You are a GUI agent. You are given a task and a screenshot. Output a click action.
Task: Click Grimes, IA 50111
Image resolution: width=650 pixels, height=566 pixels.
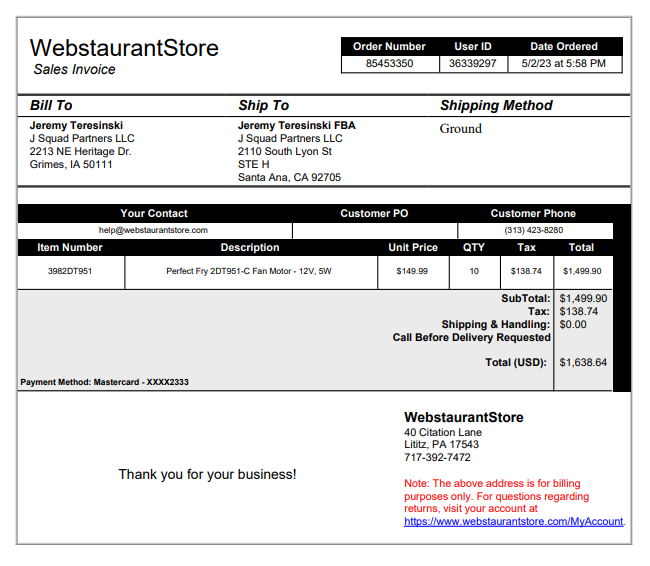[71, 164]
